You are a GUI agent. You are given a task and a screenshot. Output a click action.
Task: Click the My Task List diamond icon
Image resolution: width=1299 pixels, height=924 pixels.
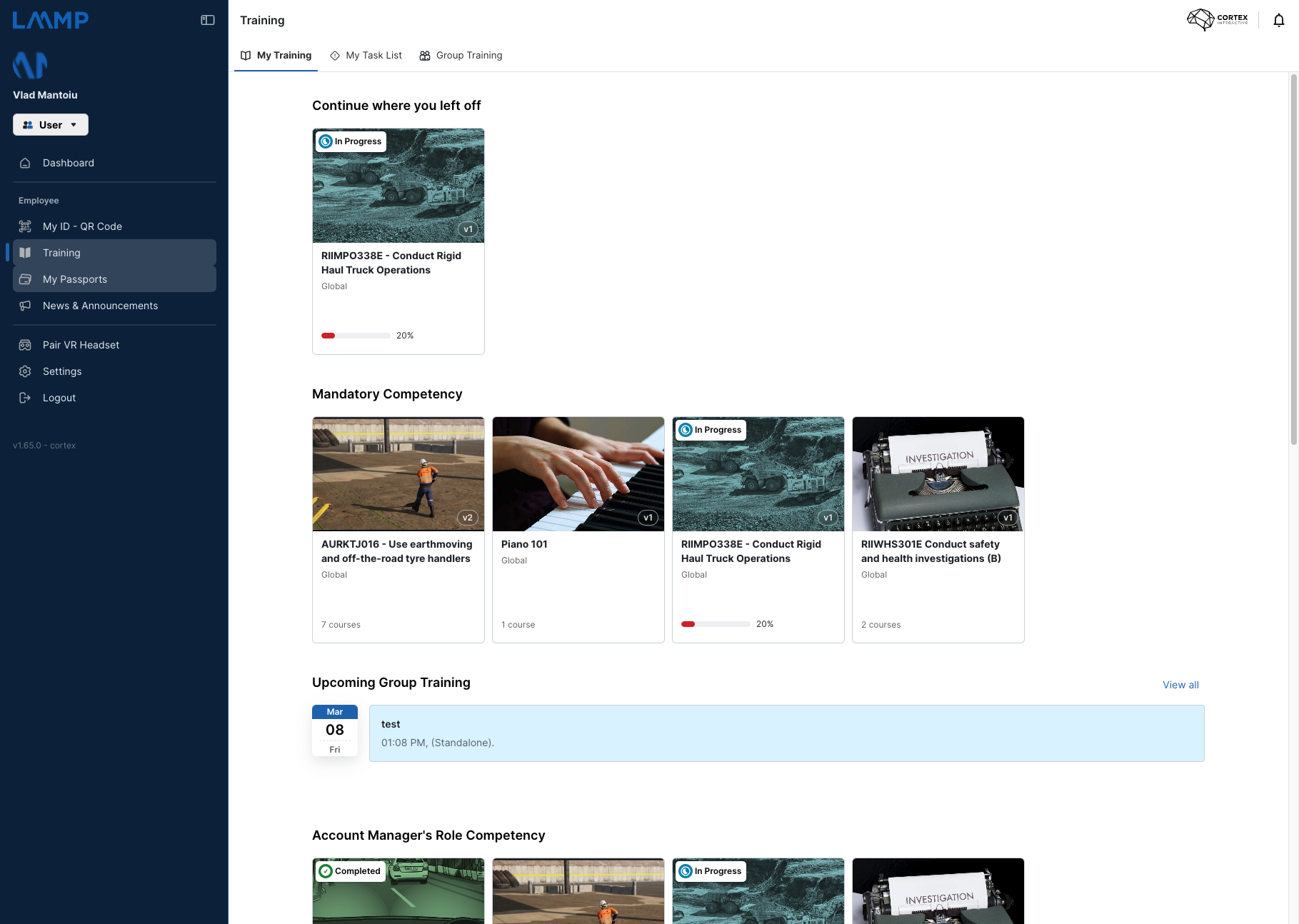tap(335, 56)
